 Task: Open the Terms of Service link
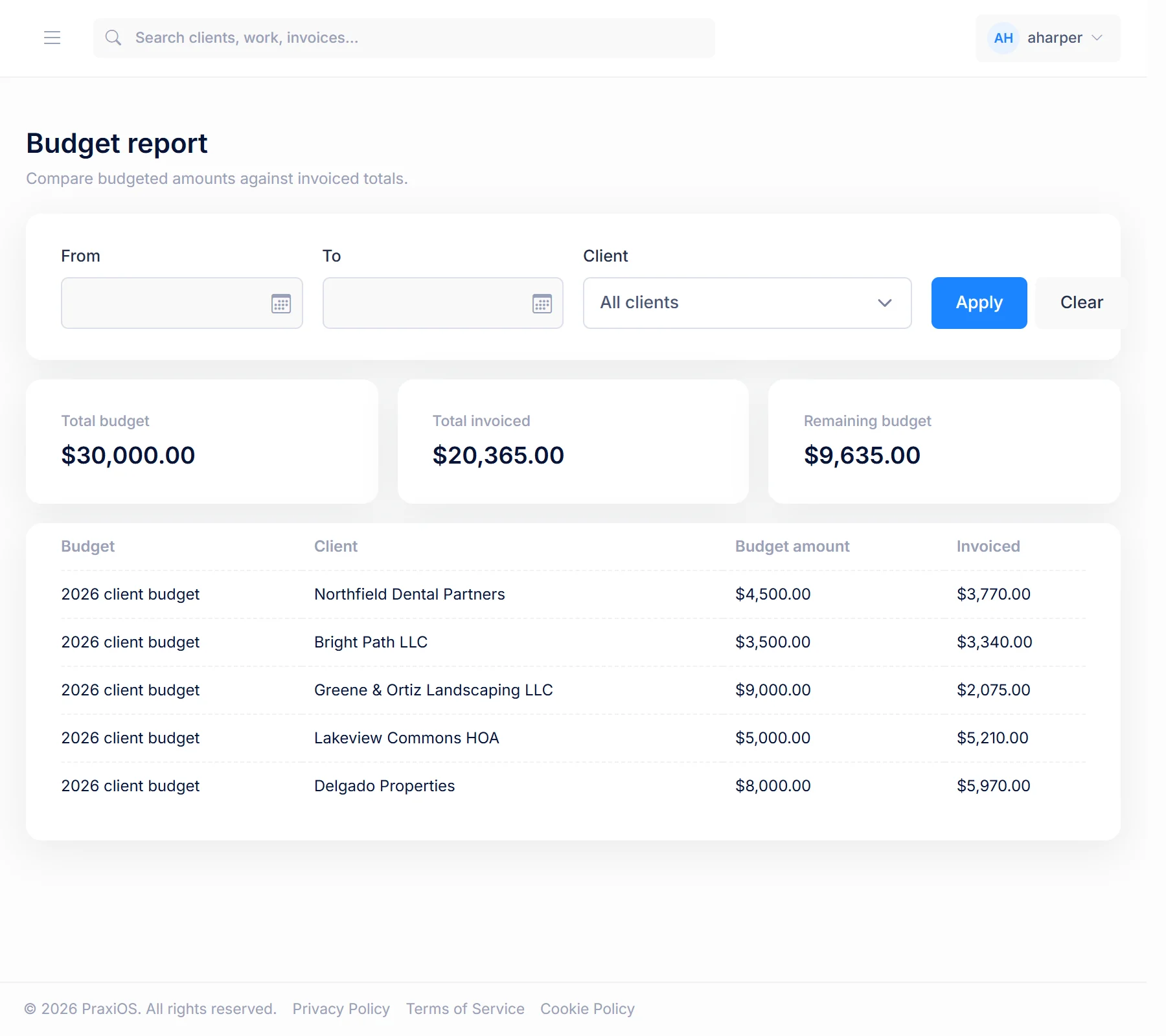pos(465,1009)
